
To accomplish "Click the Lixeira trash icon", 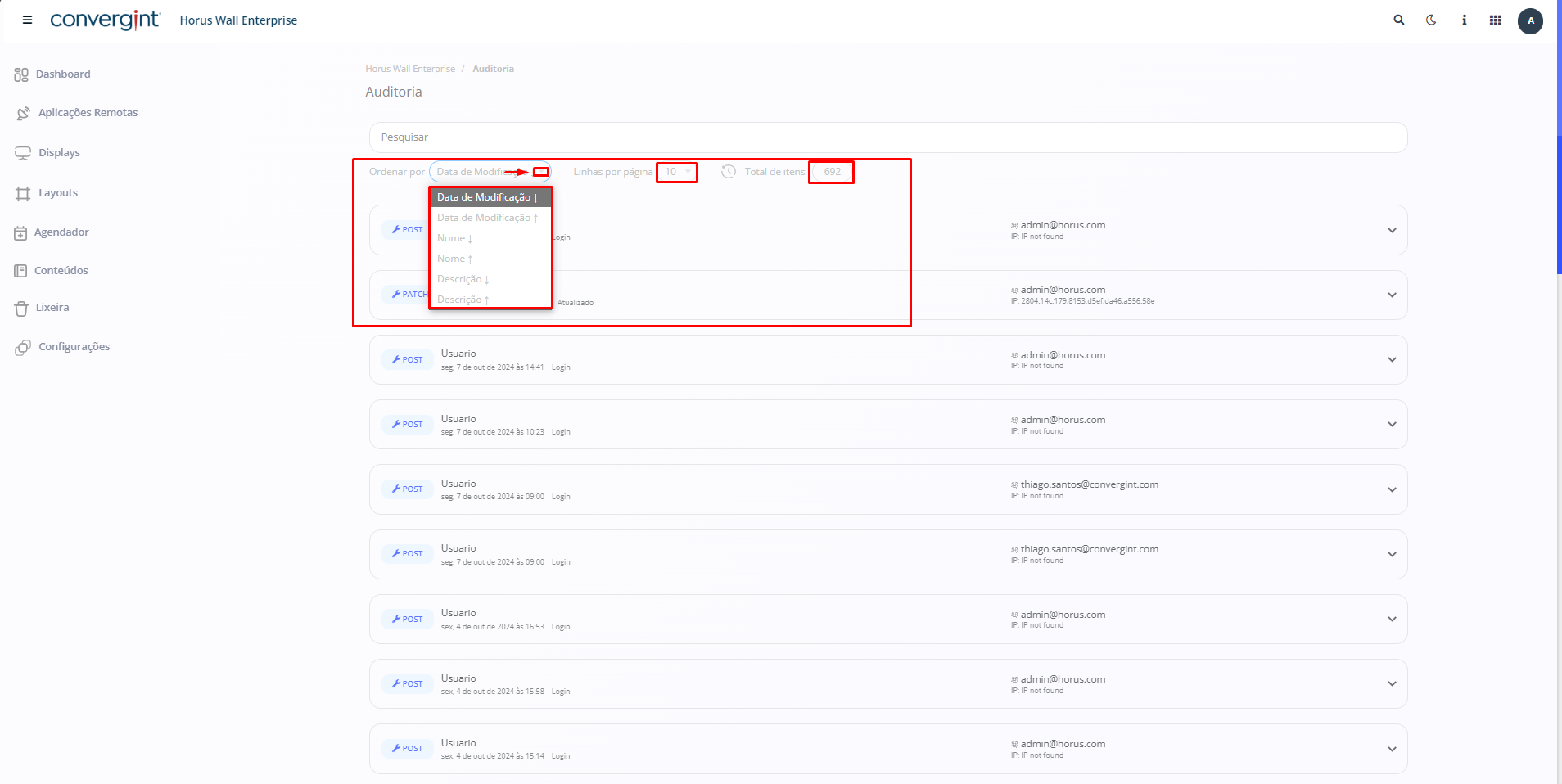I will pyautogui.click(x=21, y=309).
